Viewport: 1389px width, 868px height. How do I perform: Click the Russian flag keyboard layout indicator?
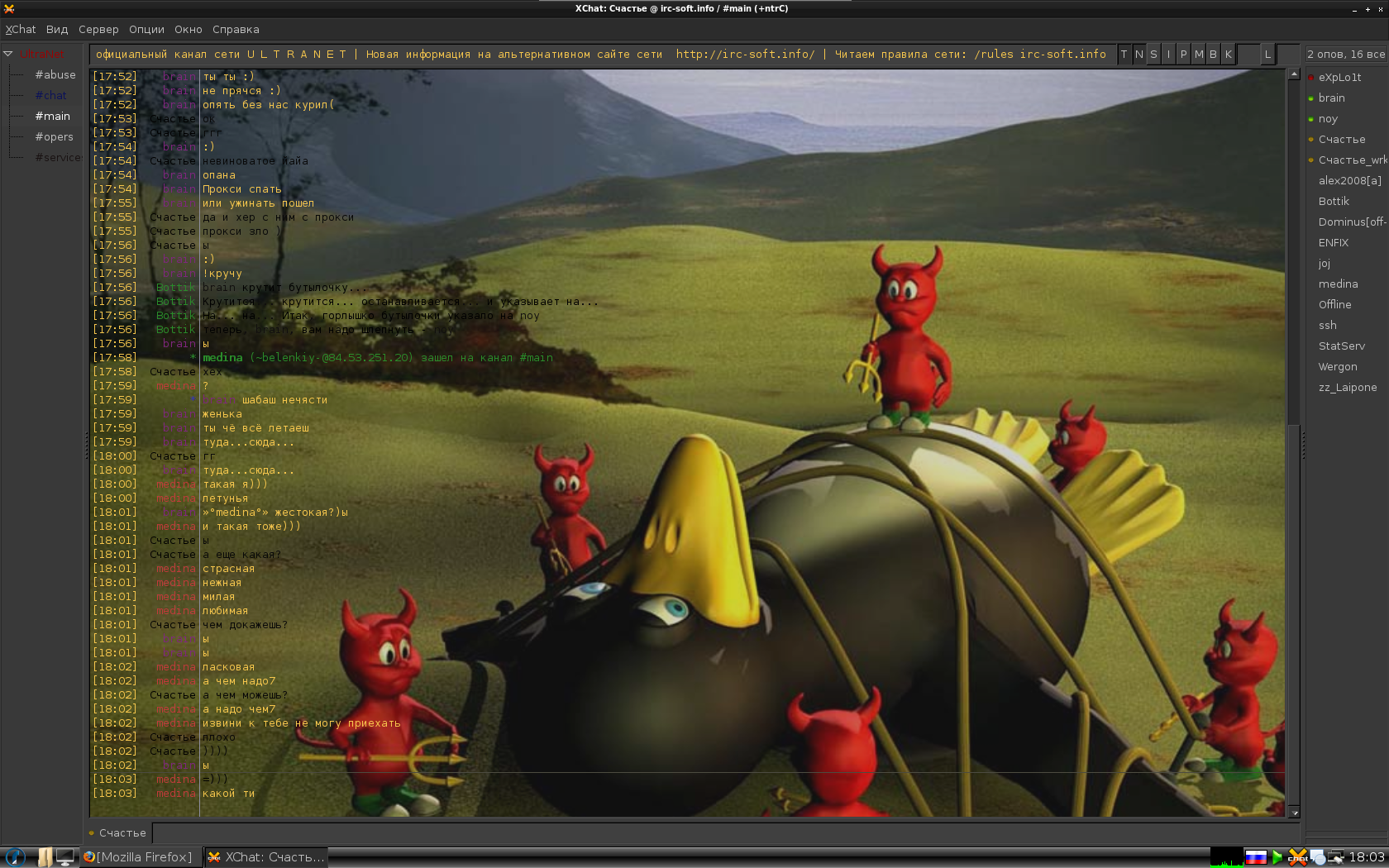[x=1256, y=857]
